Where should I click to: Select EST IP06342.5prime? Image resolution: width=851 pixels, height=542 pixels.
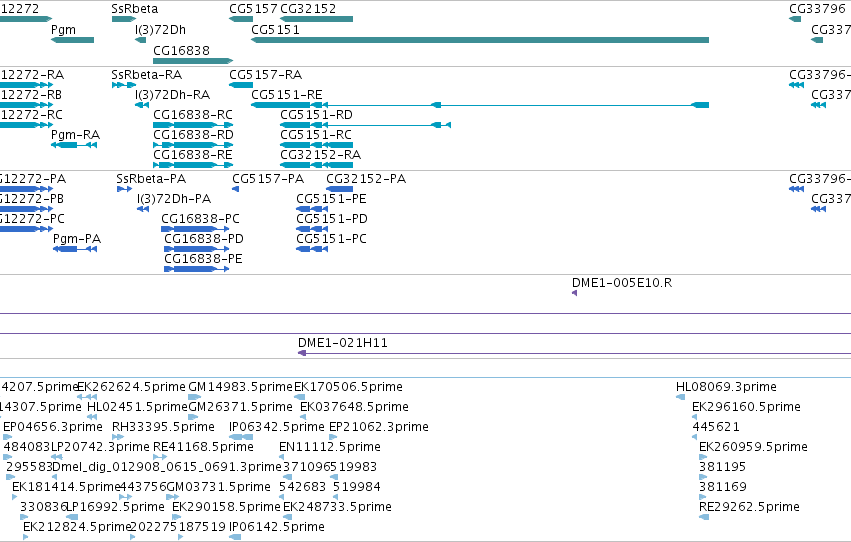(277, 427)
